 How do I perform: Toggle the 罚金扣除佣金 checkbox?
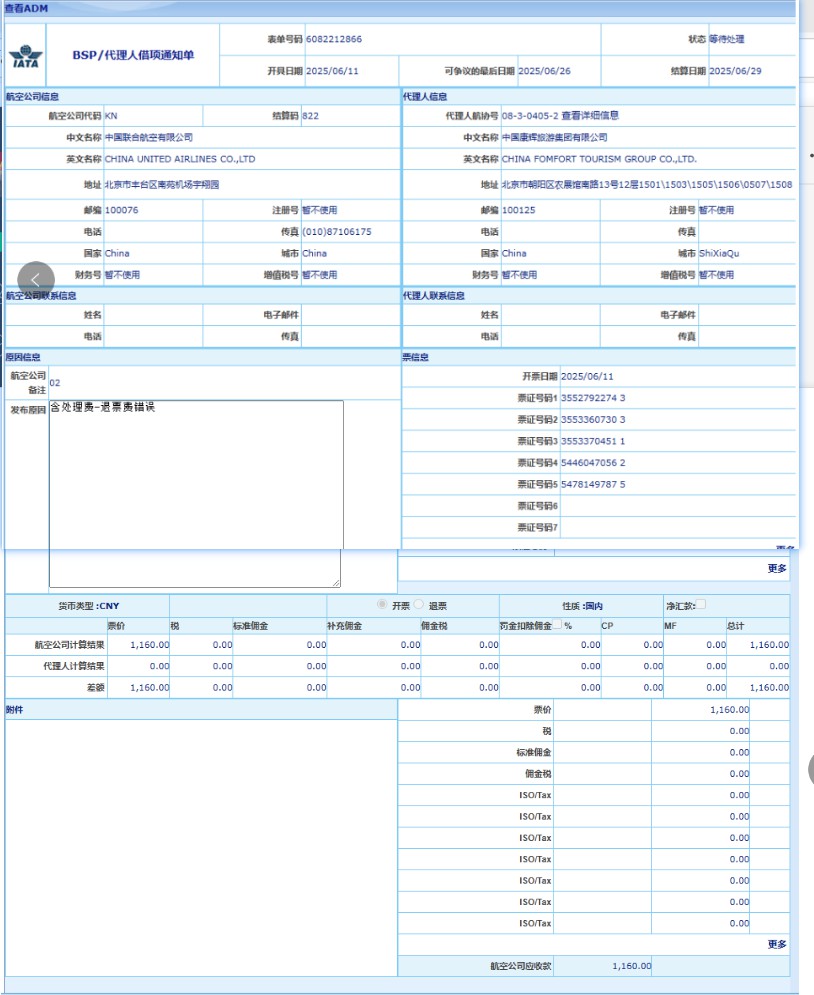coord(556,625)
